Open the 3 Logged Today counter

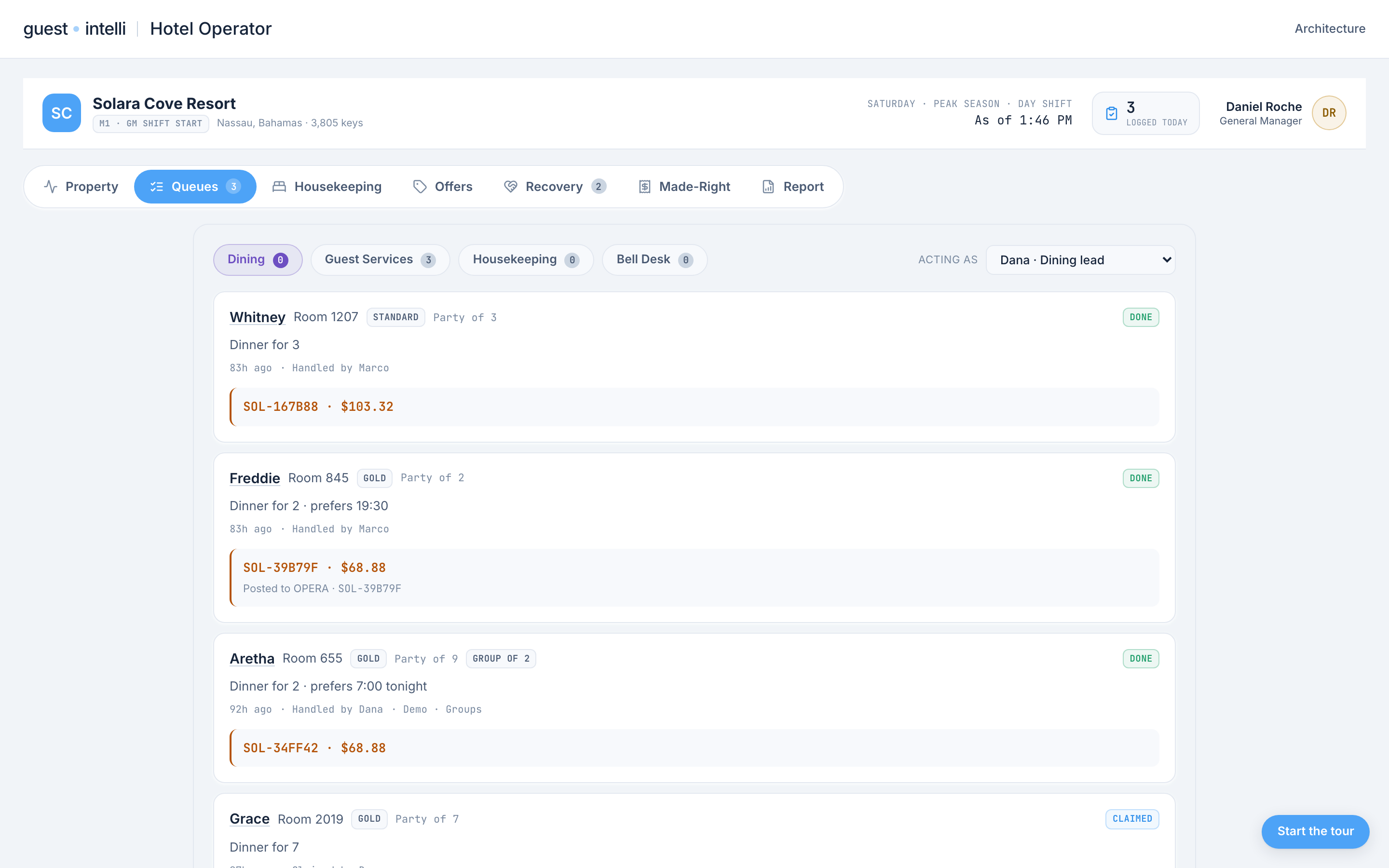pos(1145,113)
